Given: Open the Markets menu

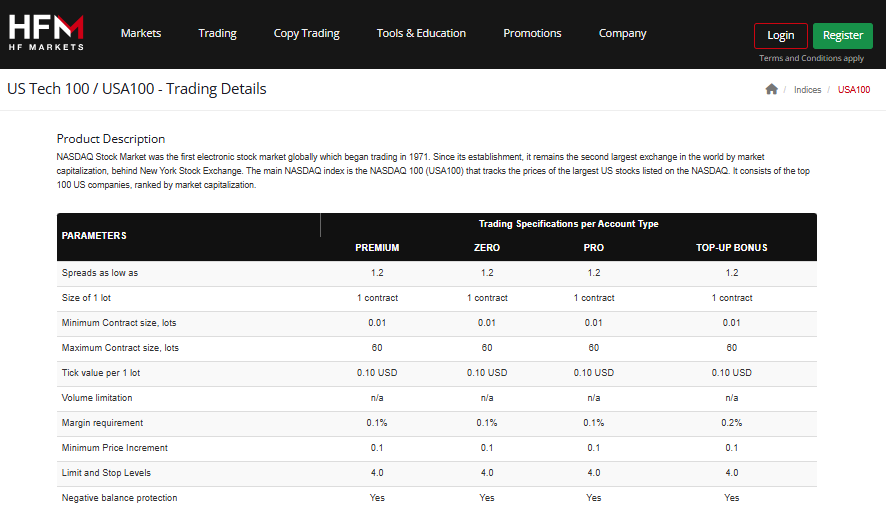Looking at the screenshot, I should (141, 33).
